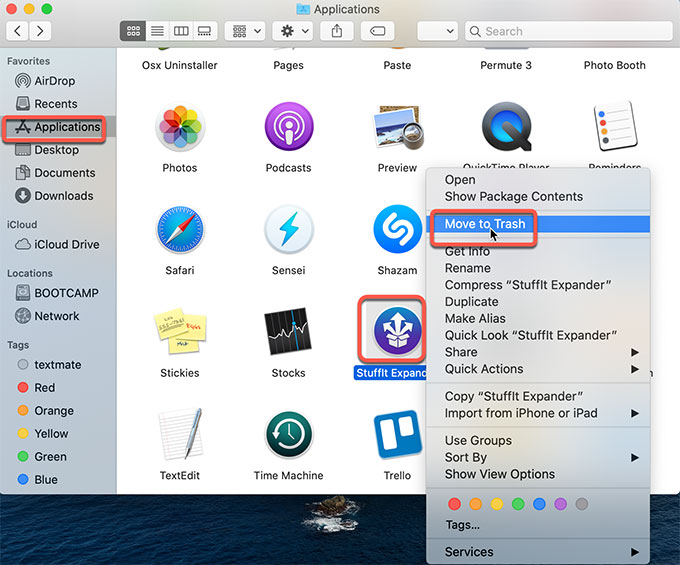Choose Get Info from context menu
This screenshot has height=565, width=680.
(538, 251)
